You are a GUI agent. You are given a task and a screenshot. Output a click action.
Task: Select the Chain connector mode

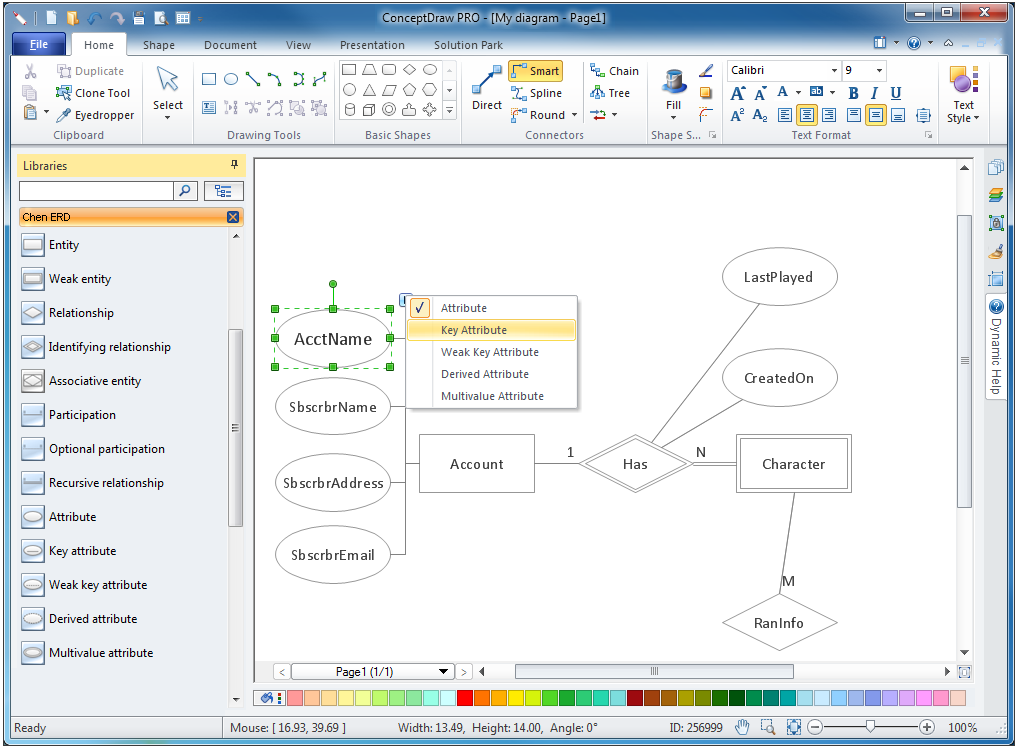pyautogui.click(x=614, y=71)
